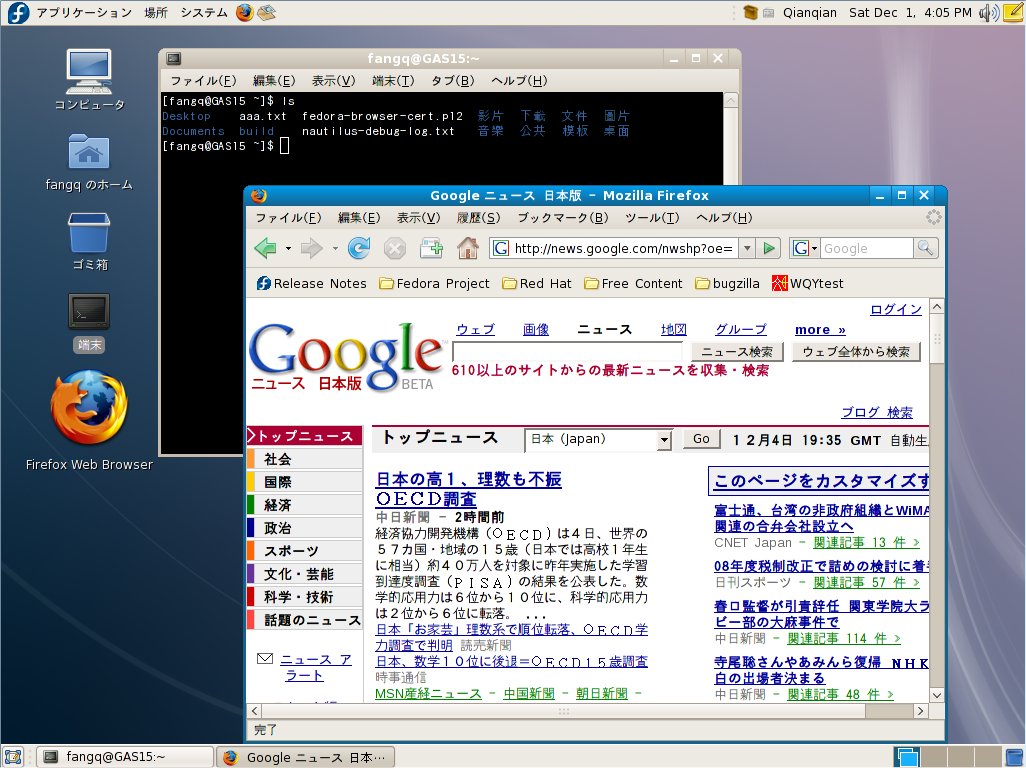Click the terminal scrollbar up arrow
Image resolution: width=1026 pixels, height=768 pixels.
(x=731, y=100)
